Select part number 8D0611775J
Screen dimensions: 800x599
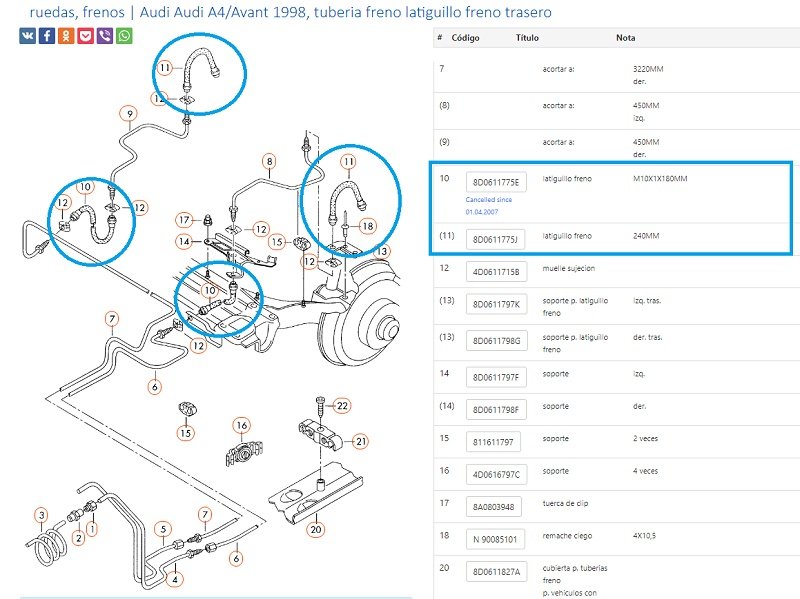click(x=495, y=239)
